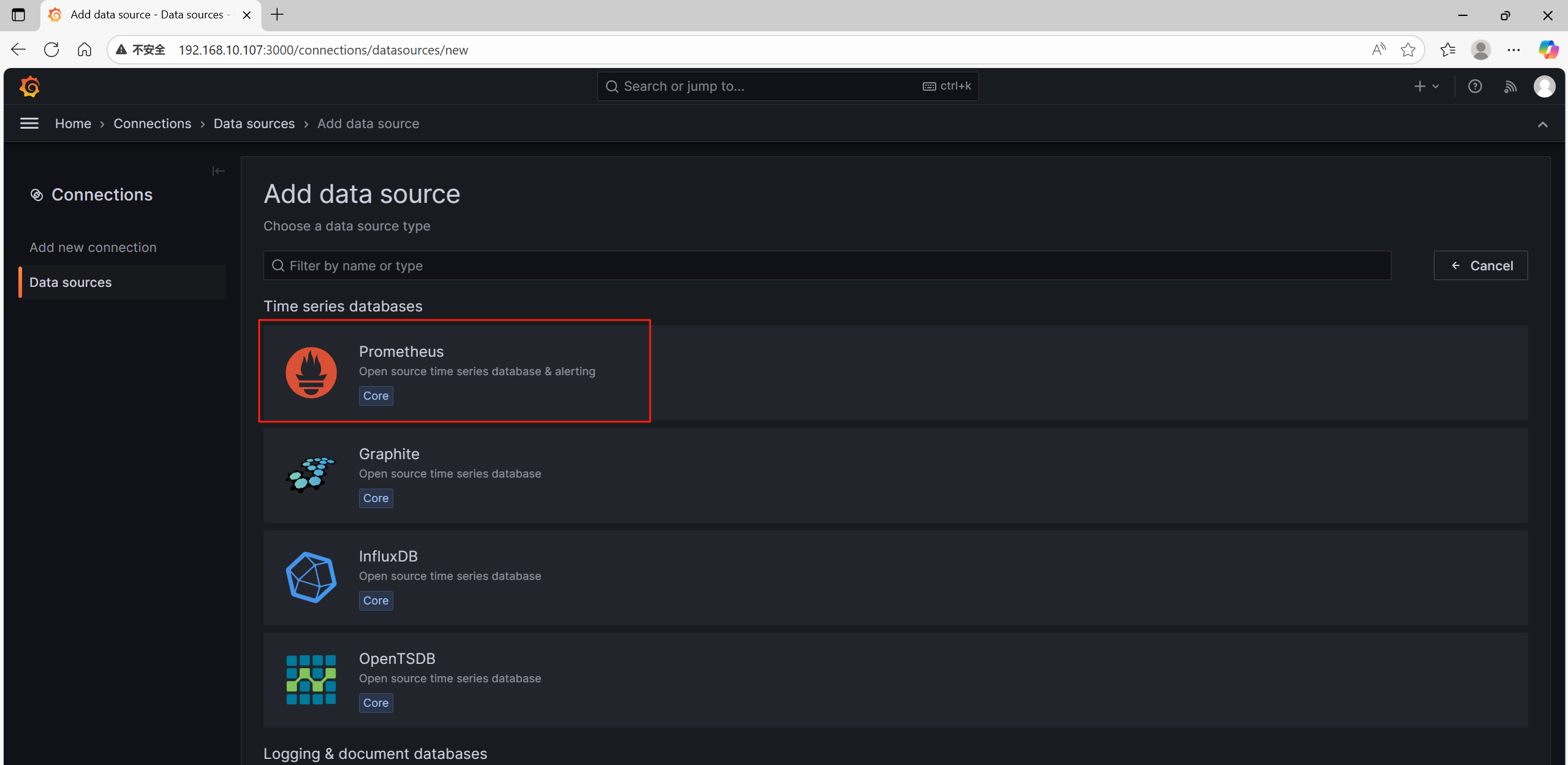Click the Search or jump to box
This screenshot has width=1568, height=765.
click(x=788, y=86)
